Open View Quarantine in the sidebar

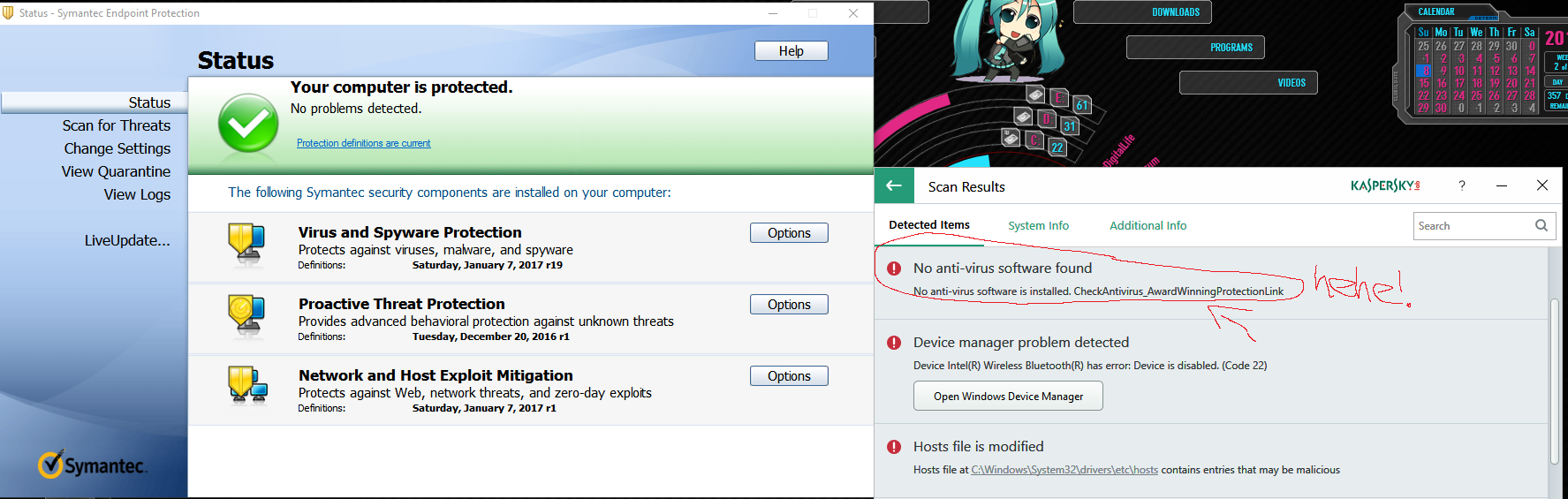pos(116,171)
